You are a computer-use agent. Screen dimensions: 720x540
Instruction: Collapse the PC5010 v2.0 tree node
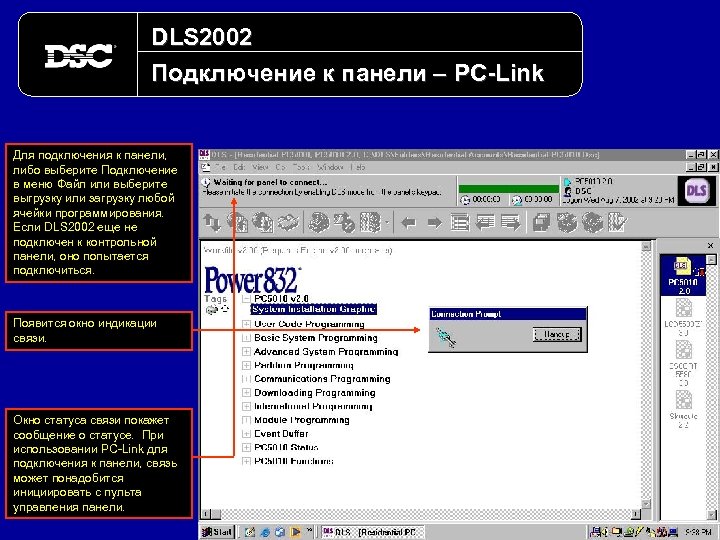[x=246, y=299]
